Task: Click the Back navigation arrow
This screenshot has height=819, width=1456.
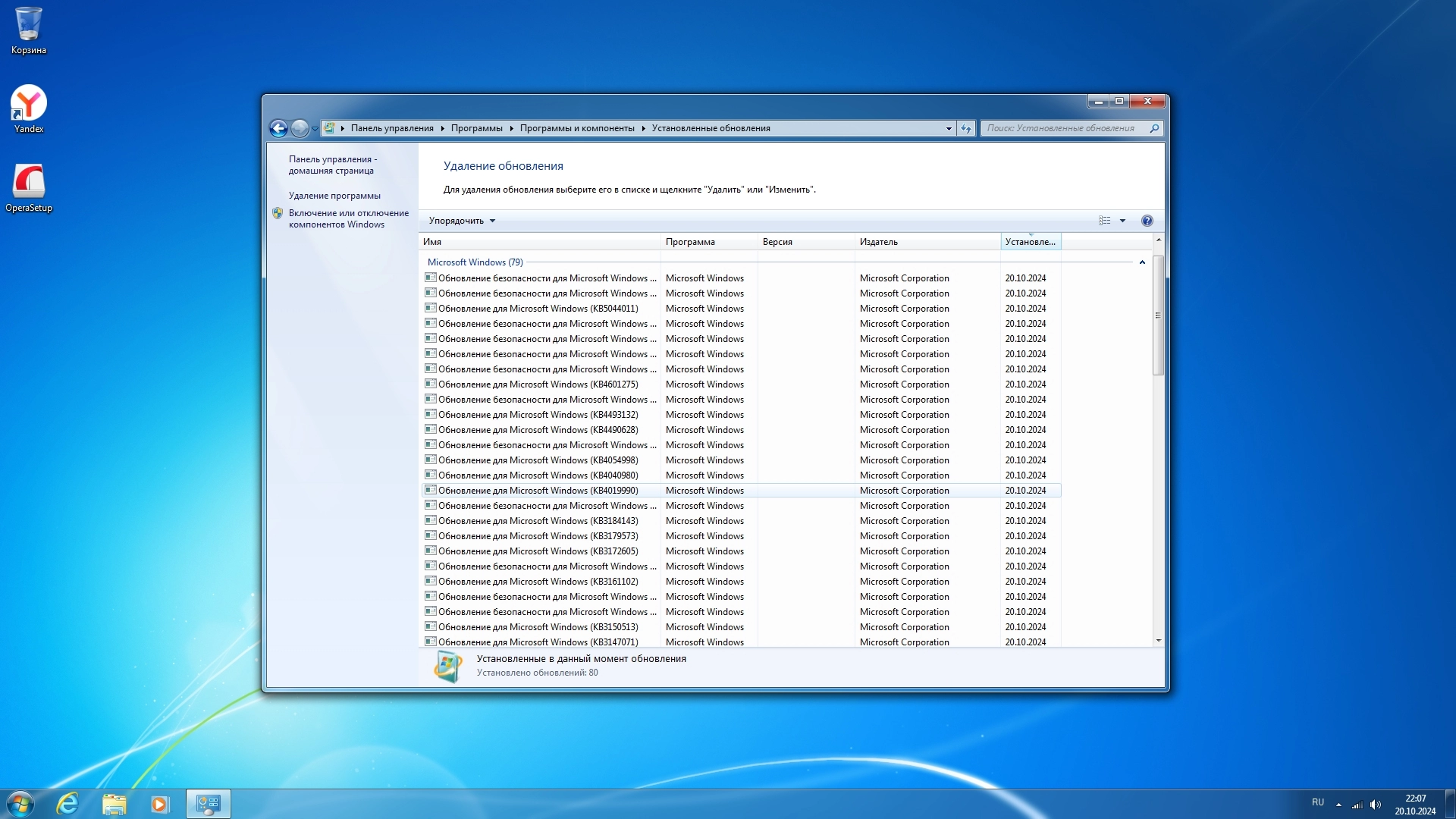Action: [x=278, y=128]
